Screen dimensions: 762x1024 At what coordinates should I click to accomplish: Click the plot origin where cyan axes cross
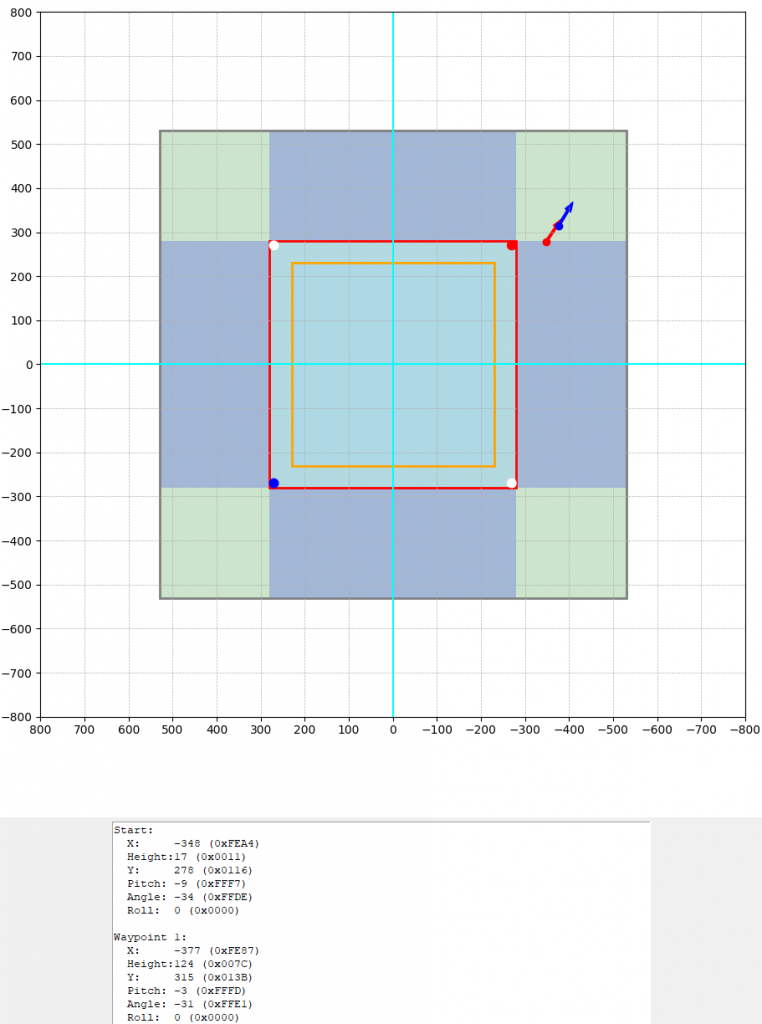click(x=393, y=364)
